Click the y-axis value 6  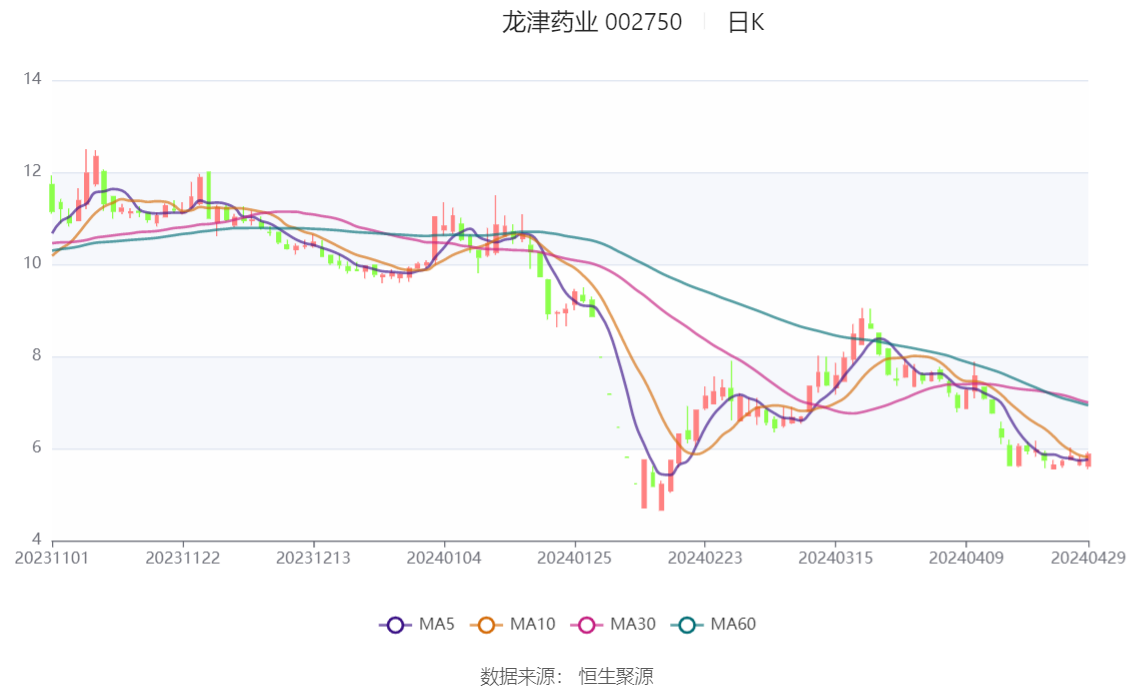coord(36,448)
